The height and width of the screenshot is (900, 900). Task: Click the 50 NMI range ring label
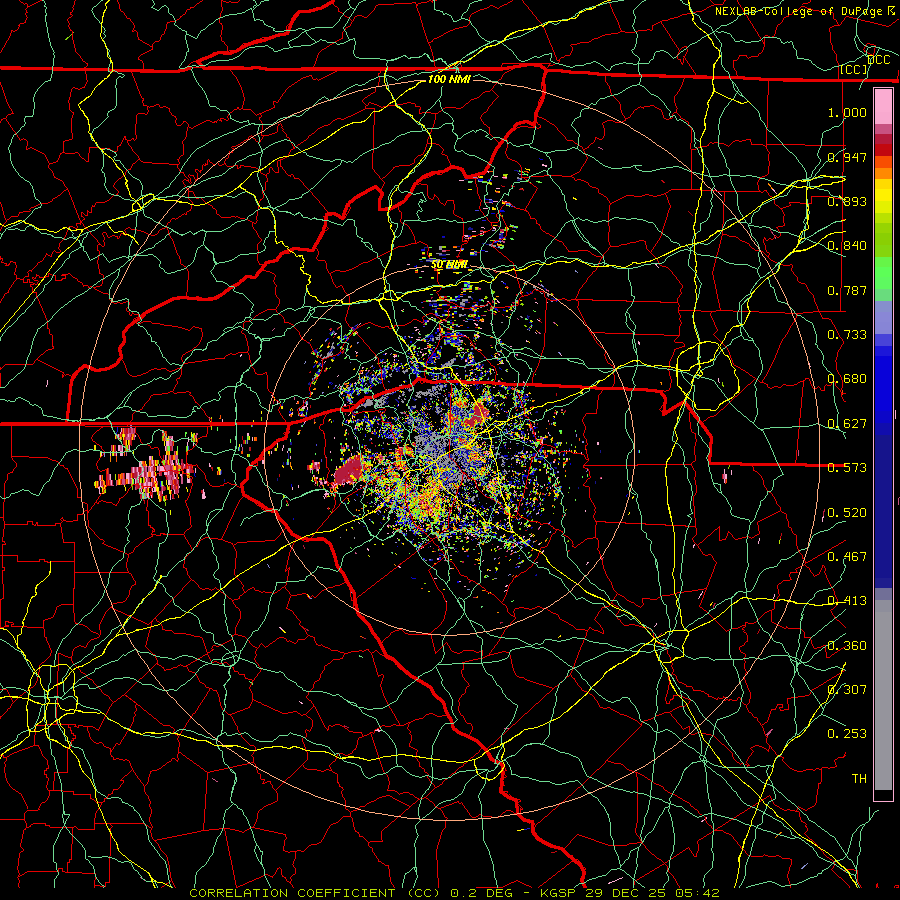point(449,264)
